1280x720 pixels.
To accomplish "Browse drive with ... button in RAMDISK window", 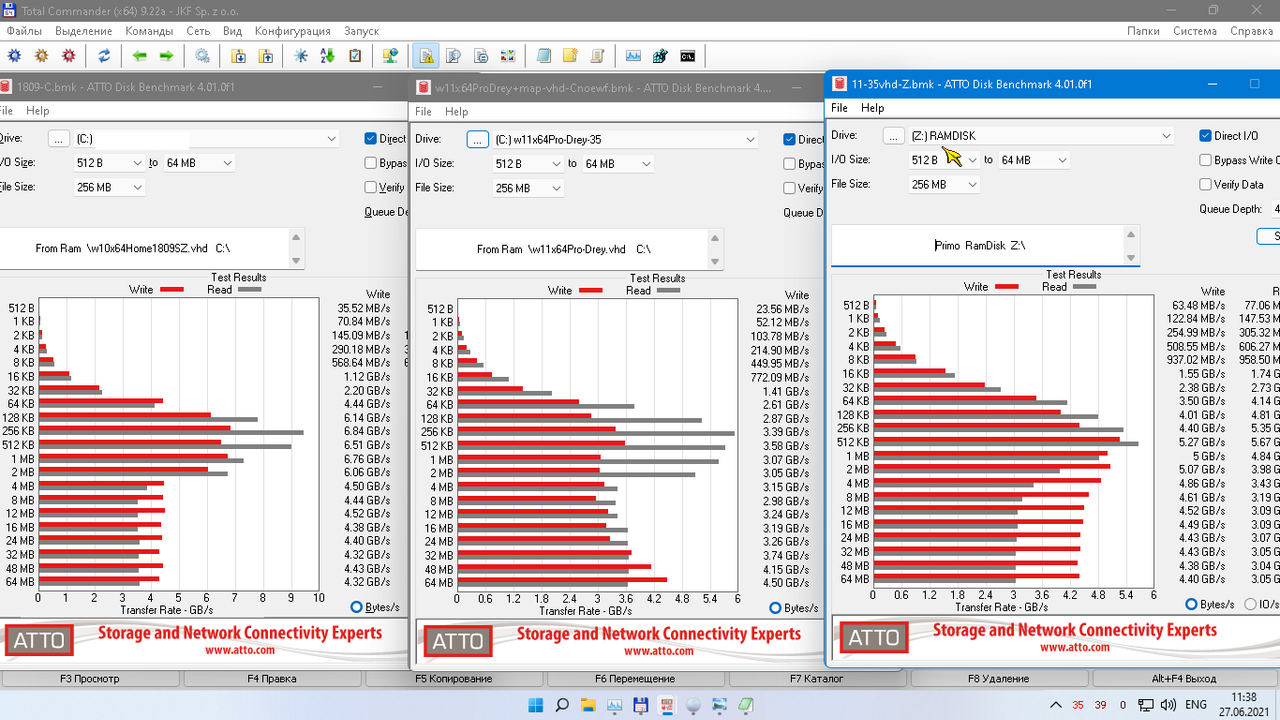I will [894, 136].
